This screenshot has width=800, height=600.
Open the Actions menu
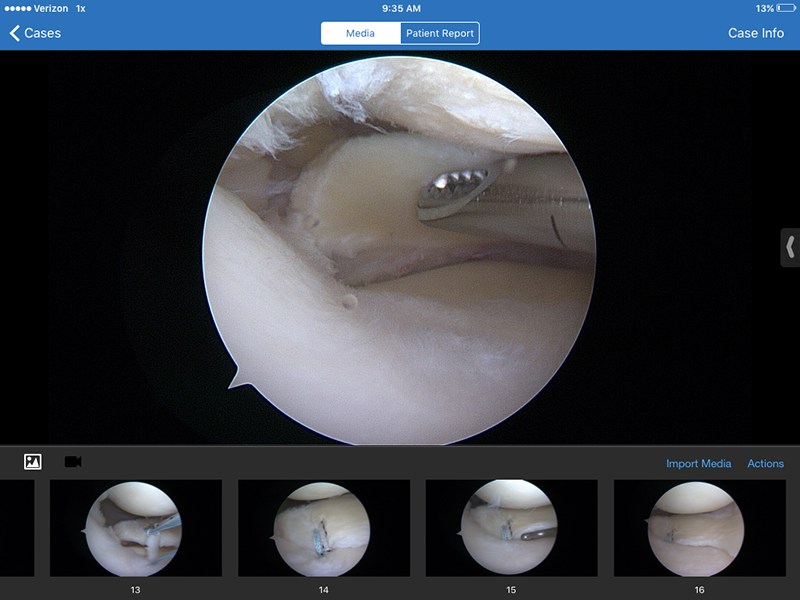point(765,463)
